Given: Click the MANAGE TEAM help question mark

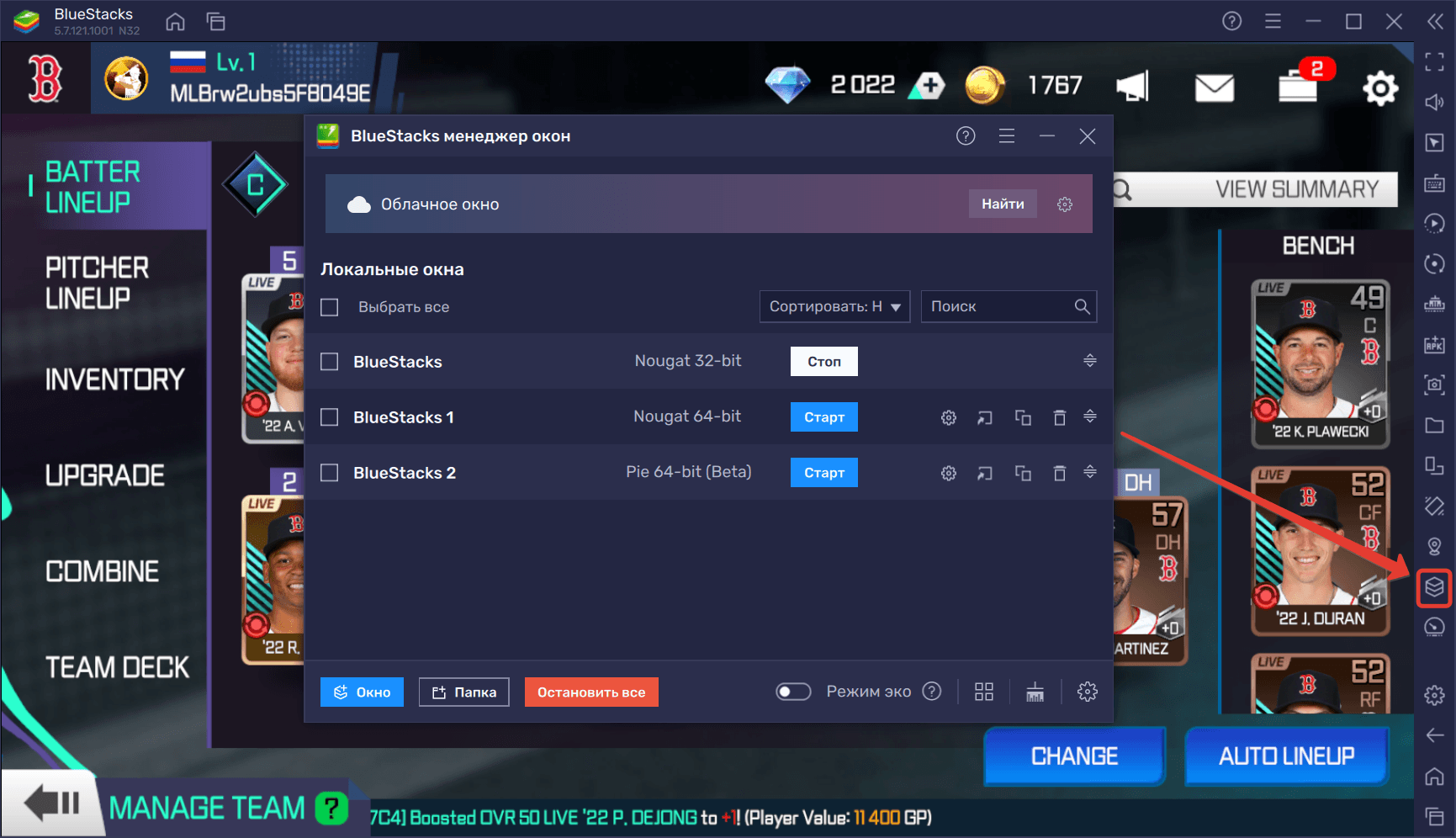Looking at the screenshot, I should click(x=331, y=809).
